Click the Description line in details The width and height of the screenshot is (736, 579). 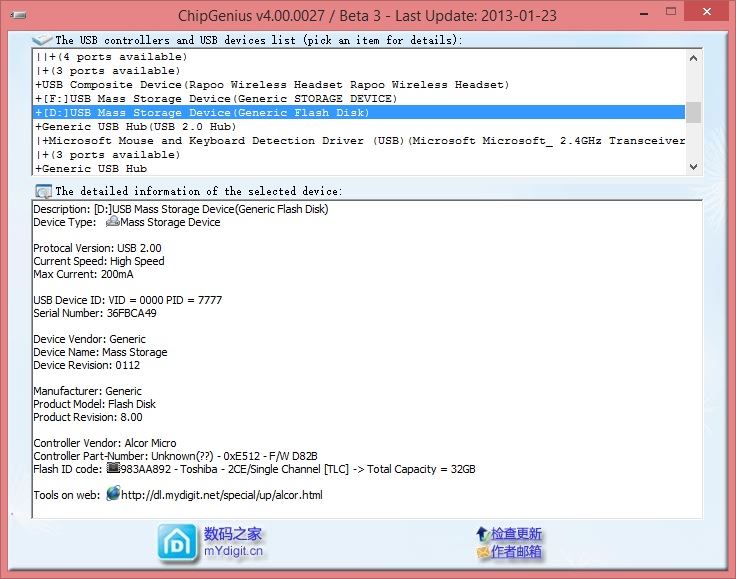181,209
